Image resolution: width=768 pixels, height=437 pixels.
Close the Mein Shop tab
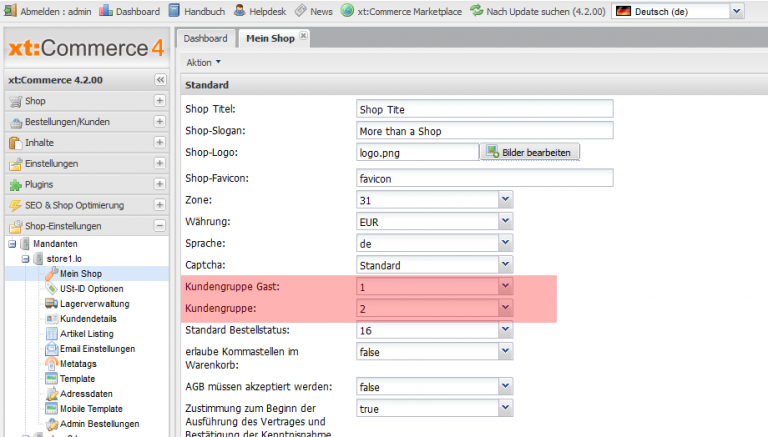304,37
